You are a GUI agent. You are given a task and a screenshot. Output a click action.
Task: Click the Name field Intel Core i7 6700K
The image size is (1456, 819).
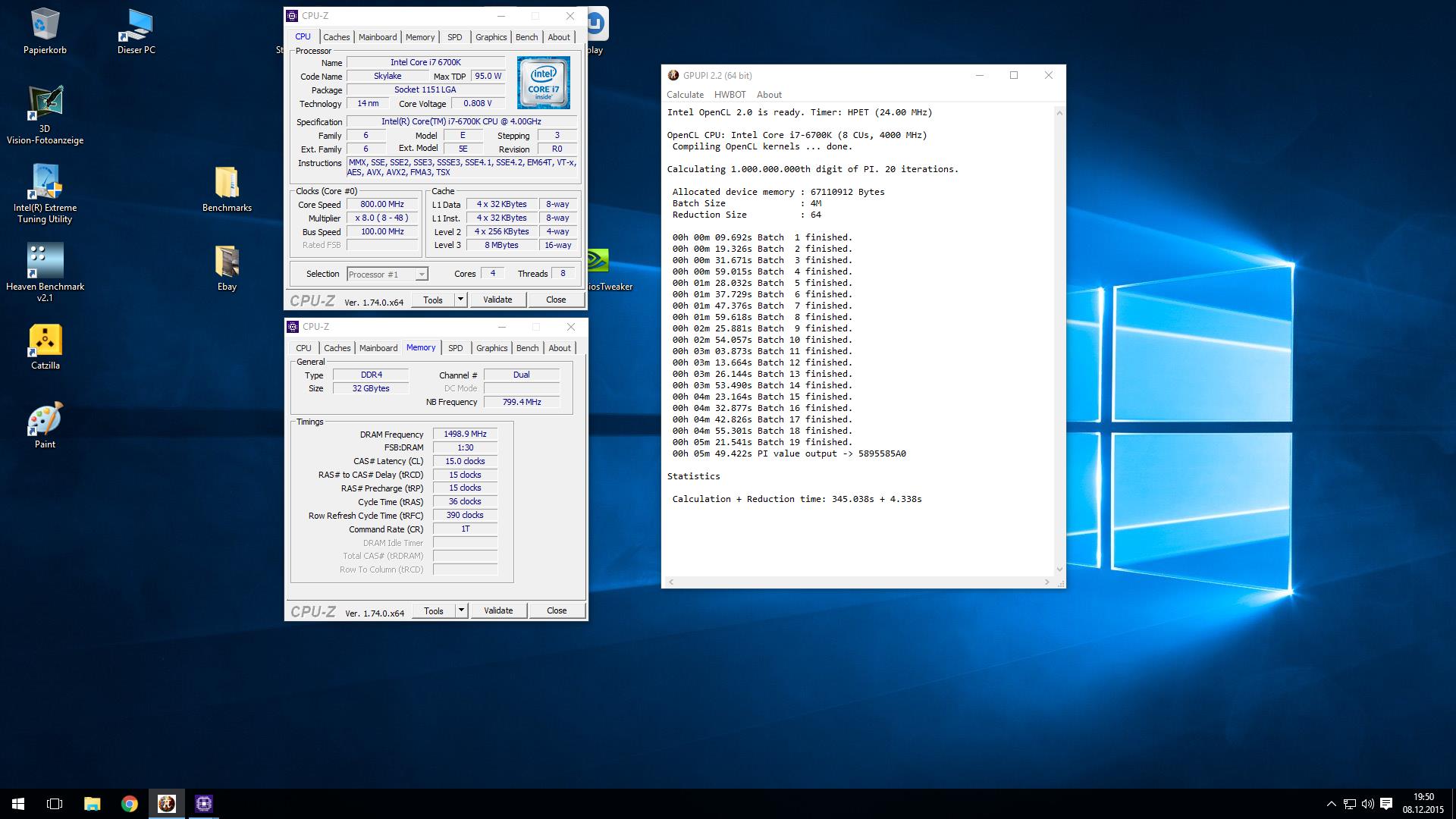pyautogui.click(x=425, y=63)
